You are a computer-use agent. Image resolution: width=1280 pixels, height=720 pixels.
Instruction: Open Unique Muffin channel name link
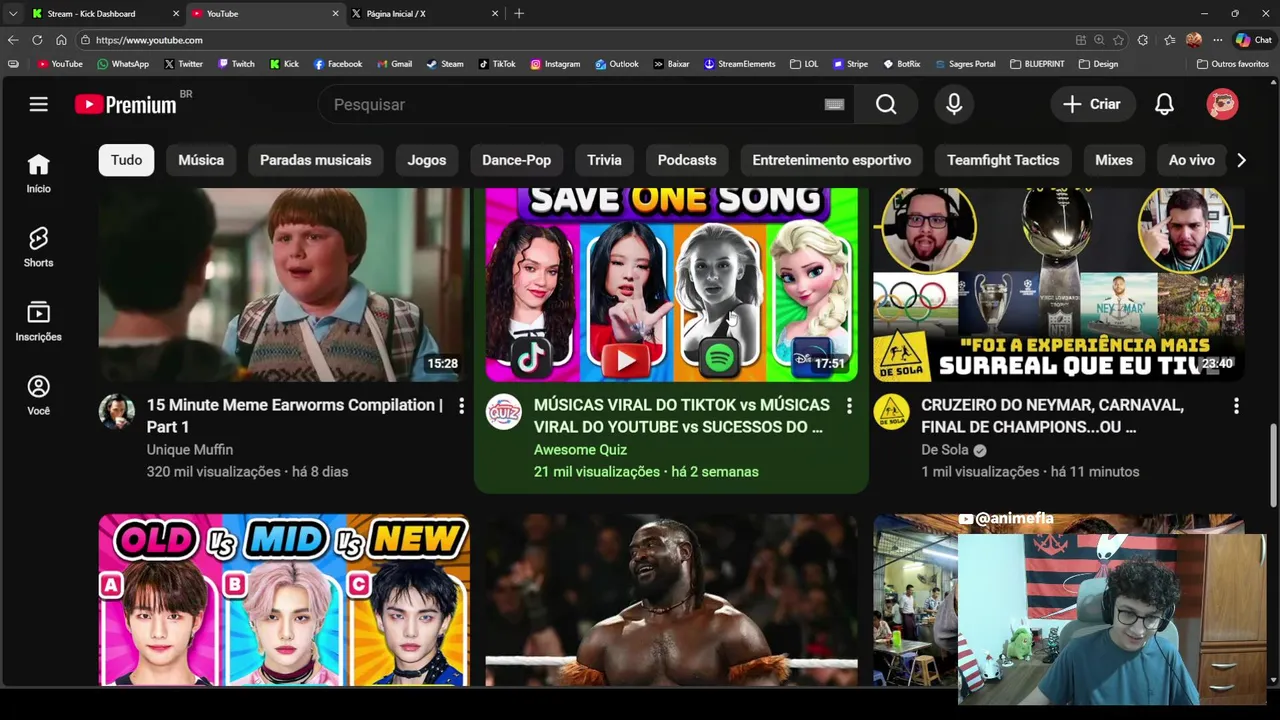(190, 450)
